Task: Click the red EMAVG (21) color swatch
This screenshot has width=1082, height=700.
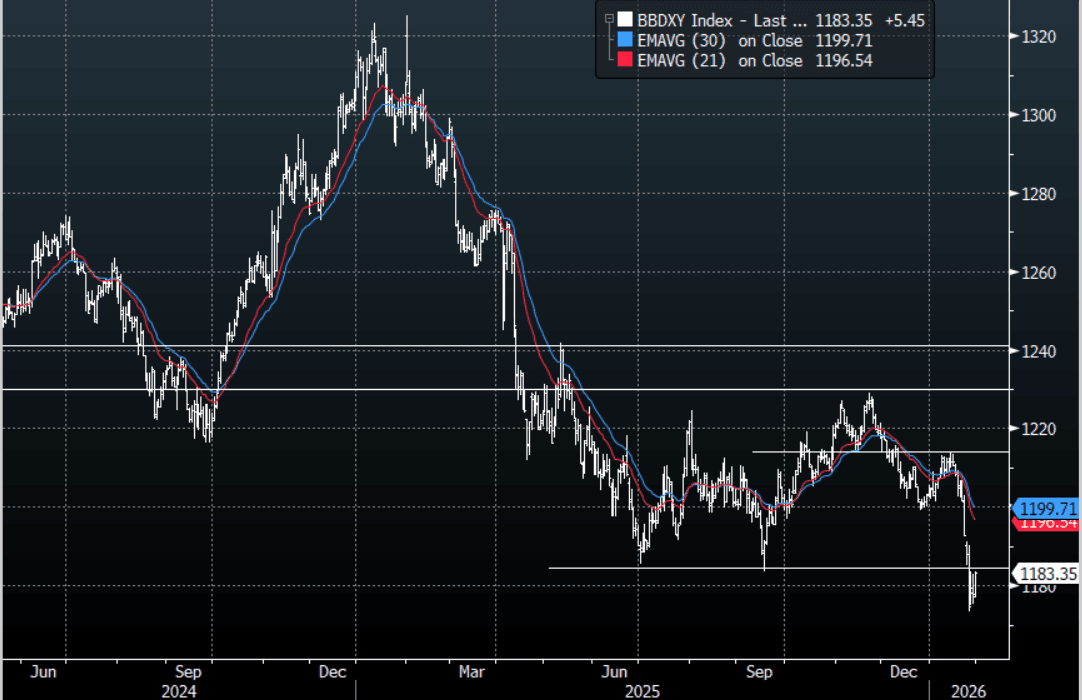Action: click(x=624, y=61)
